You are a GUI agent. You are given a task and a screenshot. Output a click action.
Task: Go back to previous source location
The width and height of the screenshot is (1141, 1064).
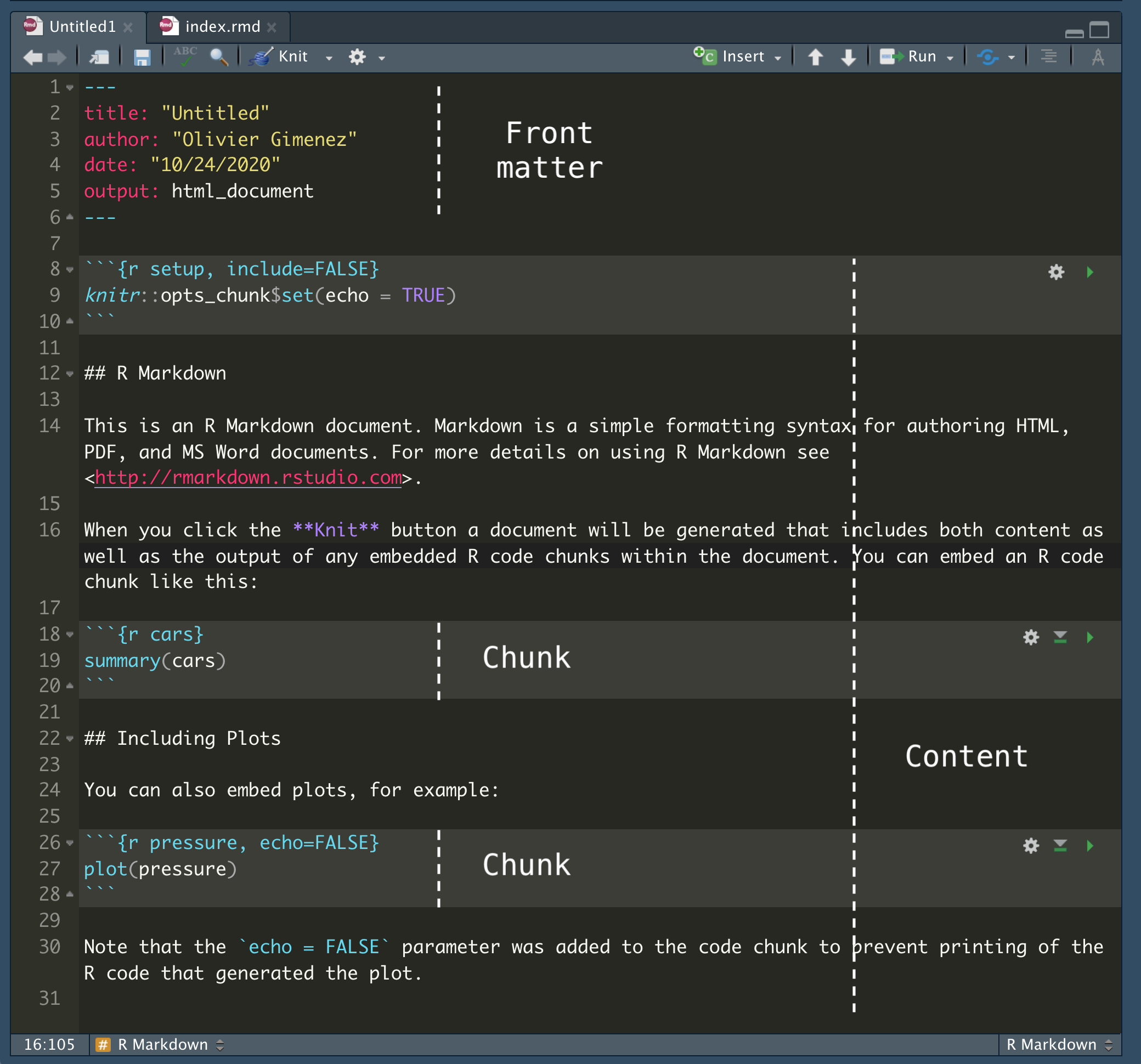tap(33, 57)
